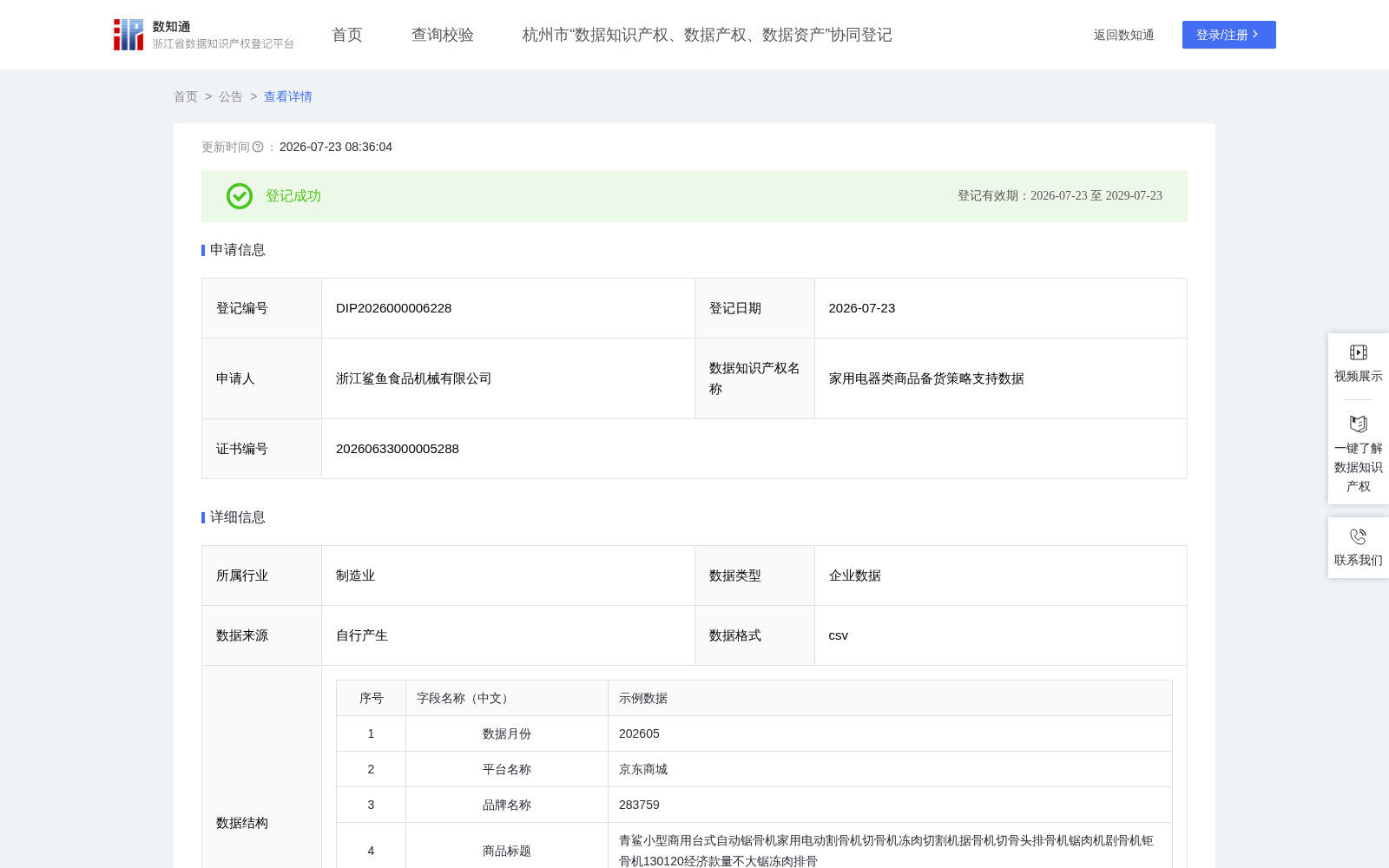Click the 申请信息 section heading
1389x868 pixels.
(238, 250)
